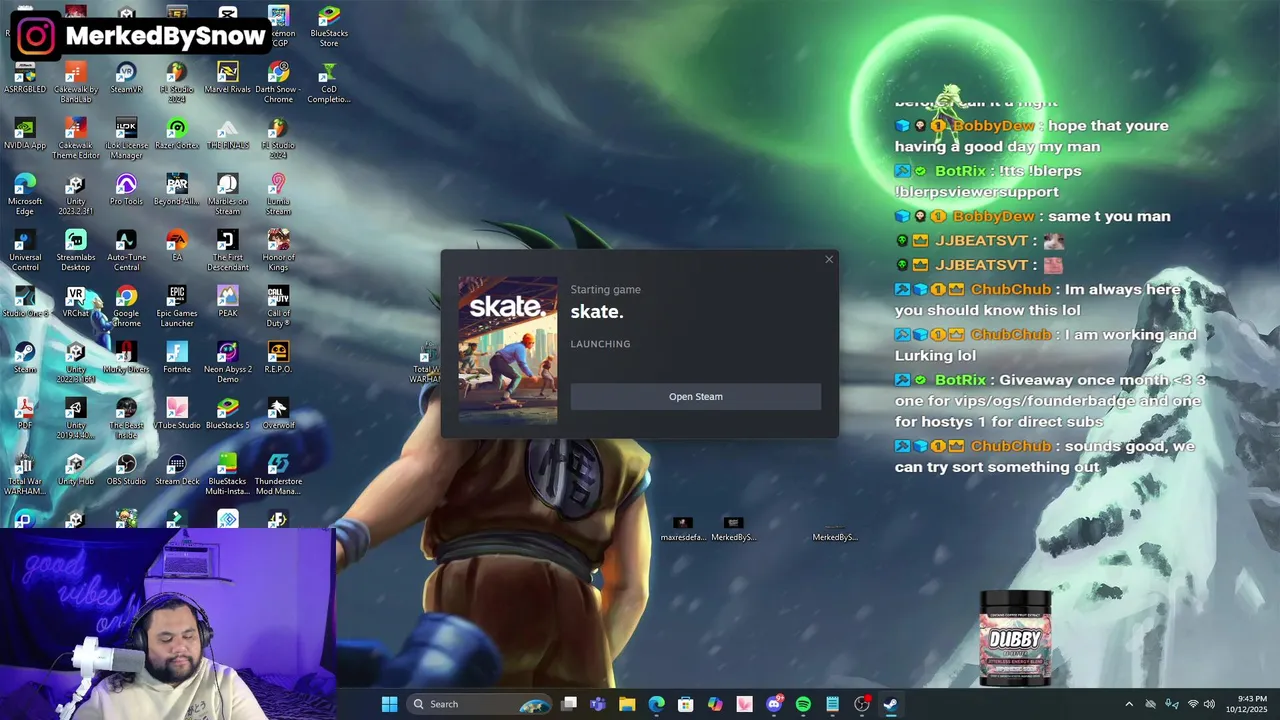Open Microsoft Edge from the taskbar

[656, 704]
